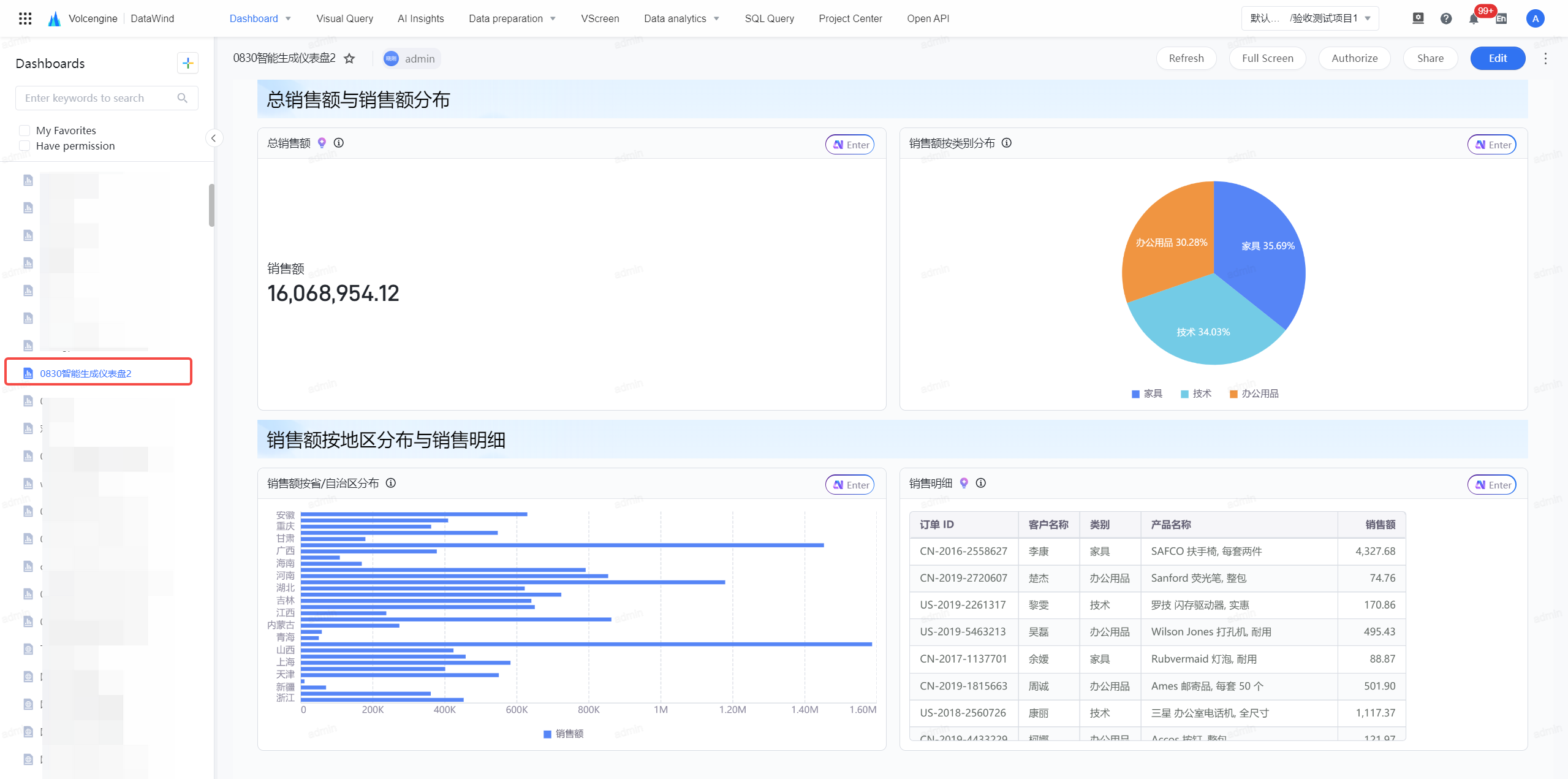
Task: Click the dashboard keyword search field
Action: (107, 98)
